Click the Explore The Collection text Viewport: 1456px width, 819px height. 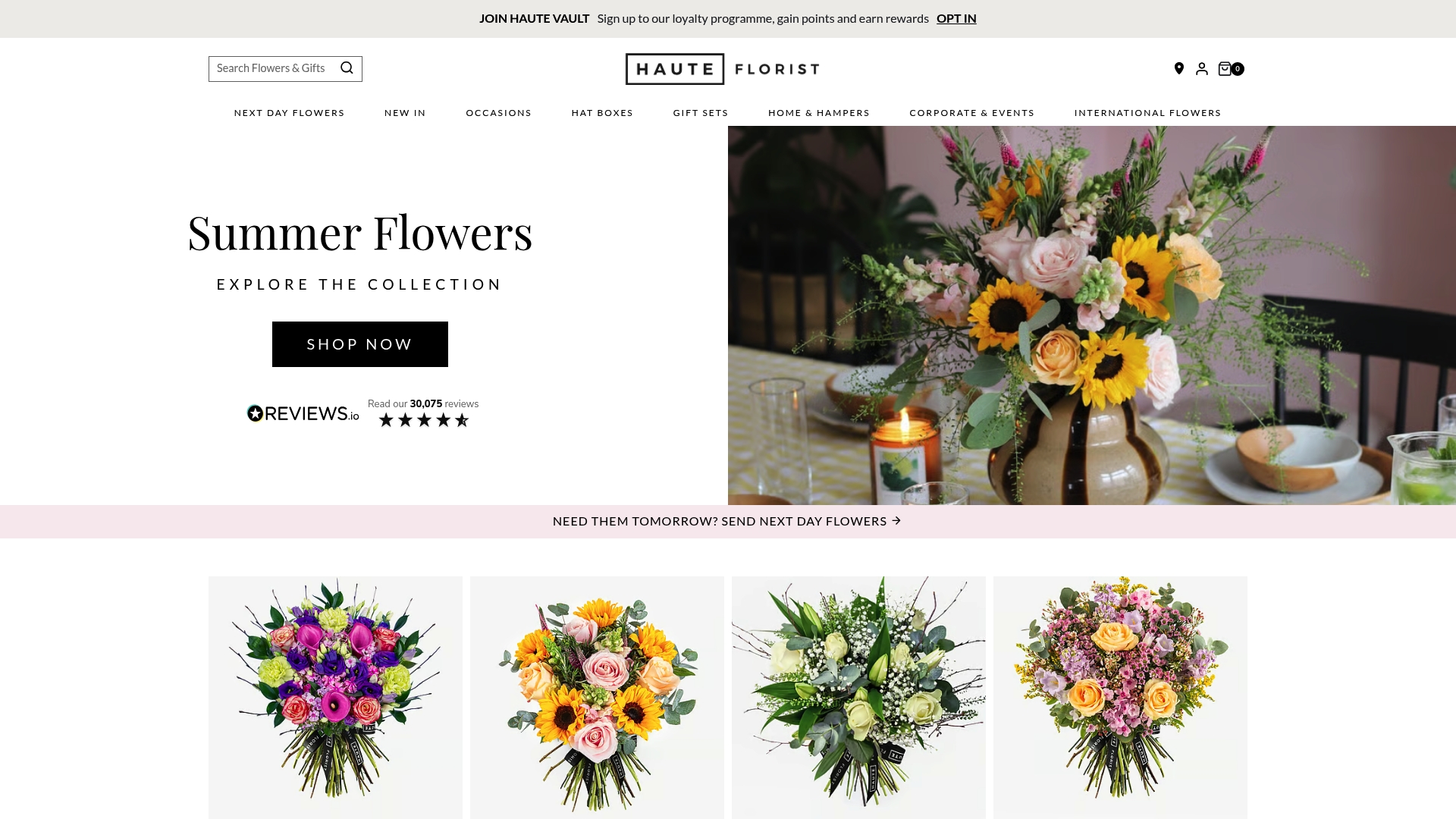tap(360, 284)
